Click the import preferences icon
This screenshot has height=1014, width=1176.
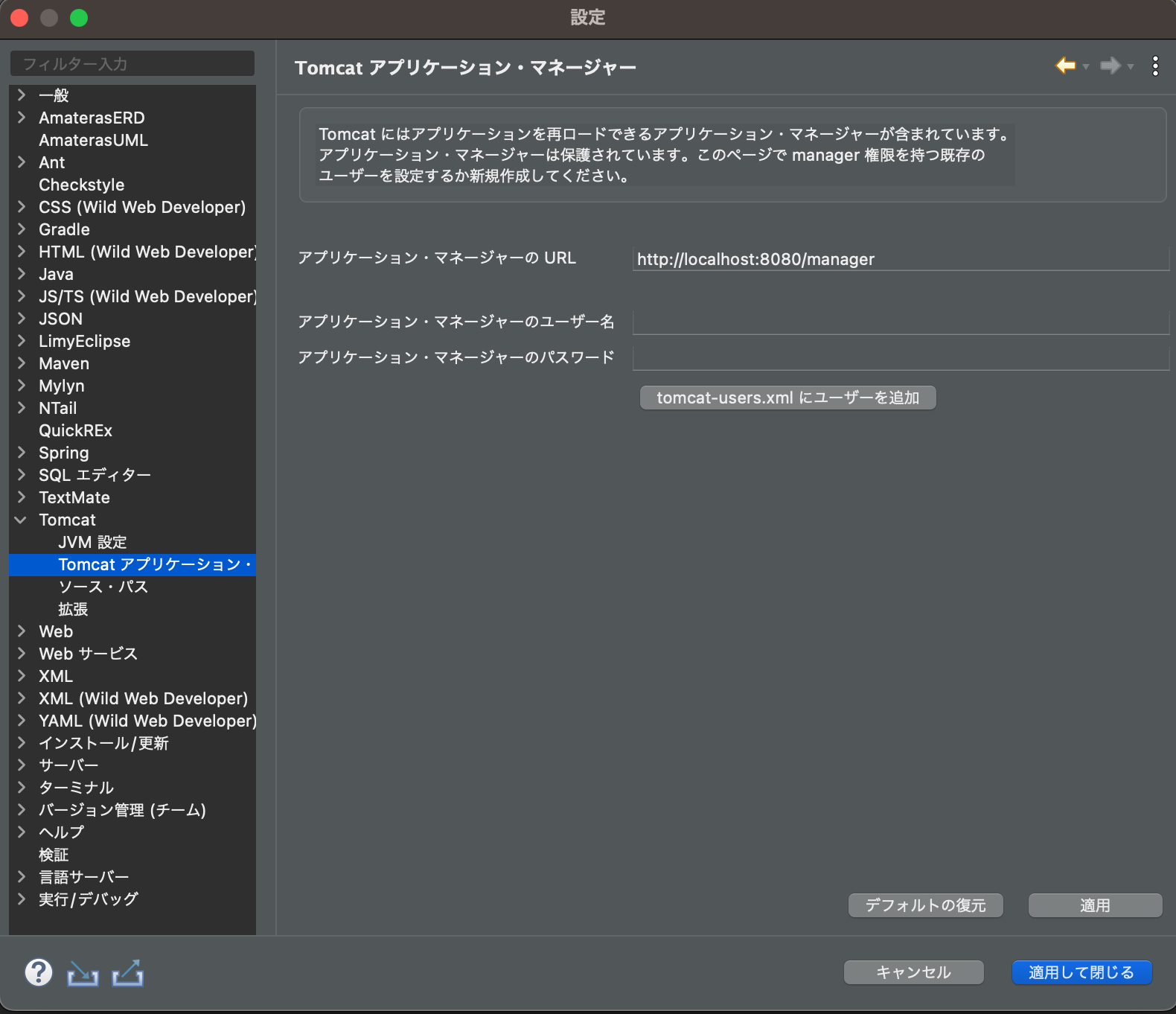click(83, 973)
